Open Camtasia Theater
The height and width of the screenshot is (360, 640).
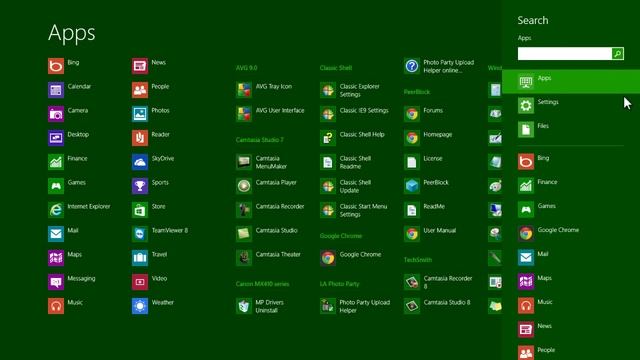269,258
